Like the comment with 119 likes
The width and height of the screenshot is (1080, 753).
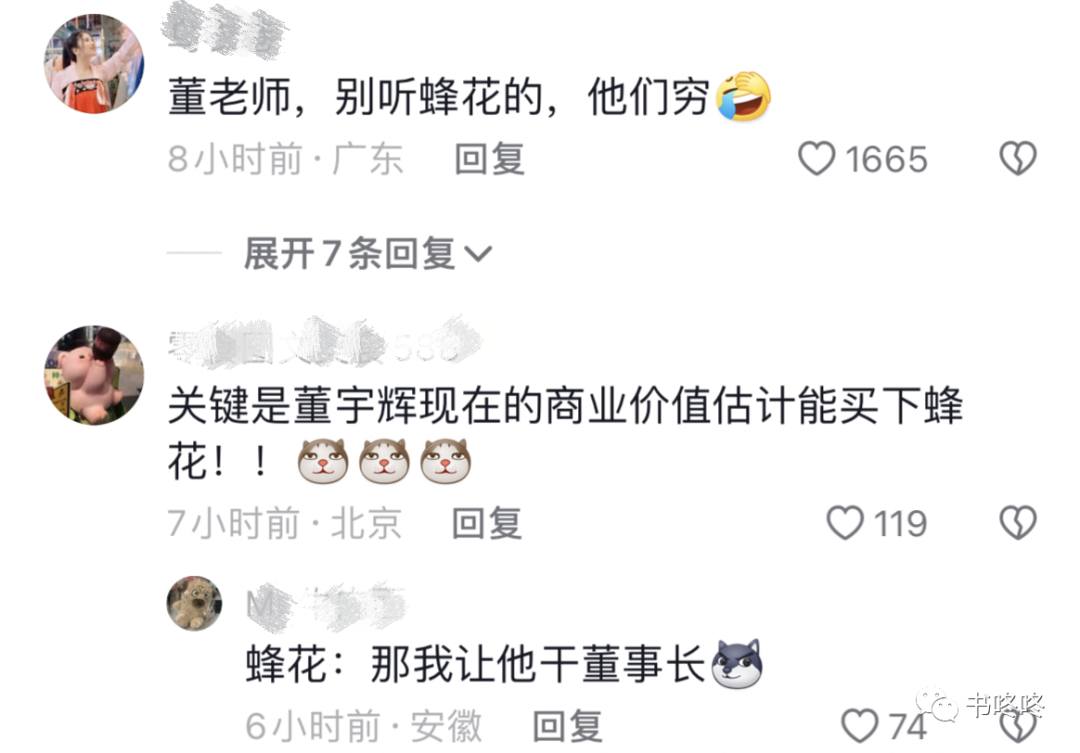(845, 523)
